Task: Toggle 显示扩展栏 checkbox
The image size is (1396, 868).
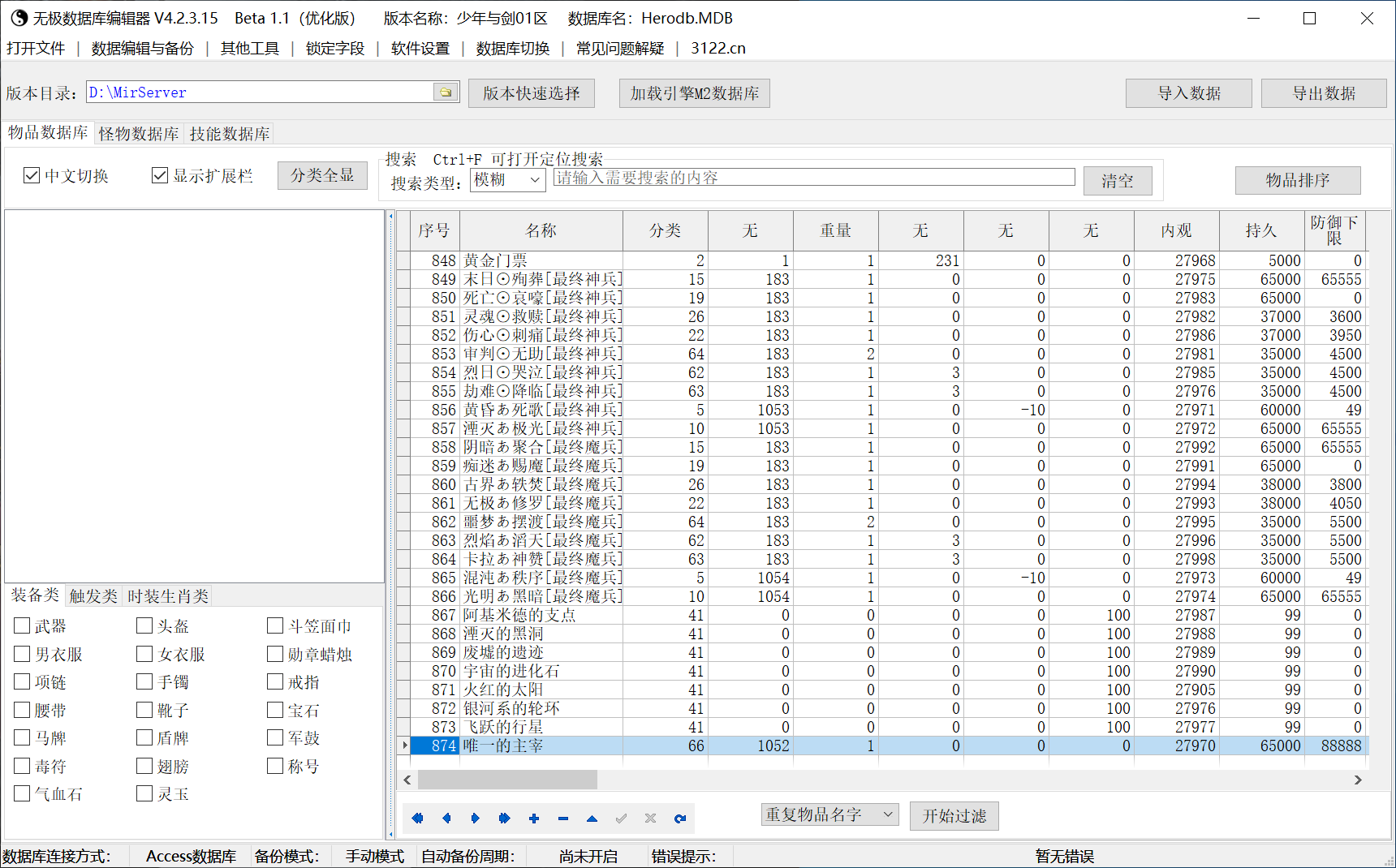Action: pyautogui.click(x=160, y=175)
